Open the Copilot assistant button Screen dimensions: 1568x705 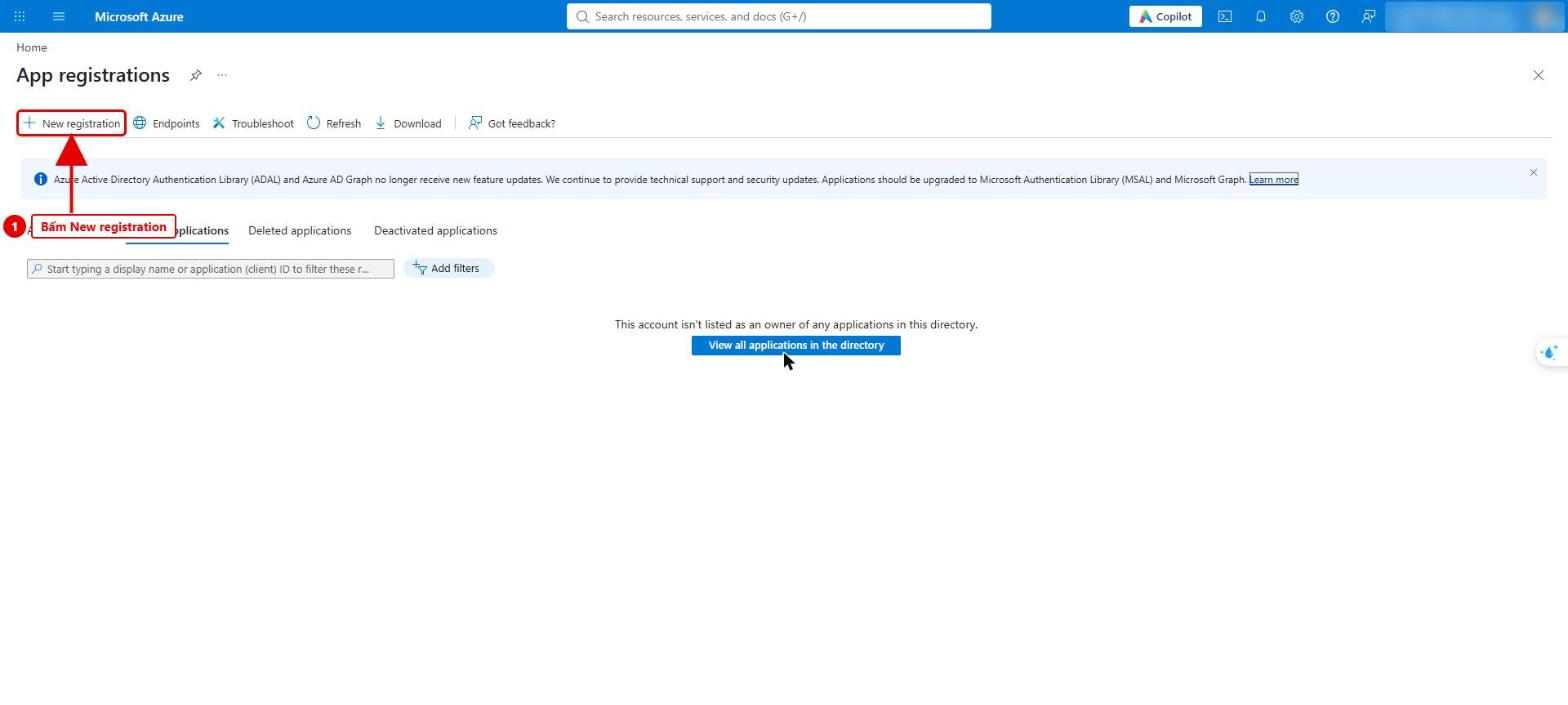point(1165,16)
